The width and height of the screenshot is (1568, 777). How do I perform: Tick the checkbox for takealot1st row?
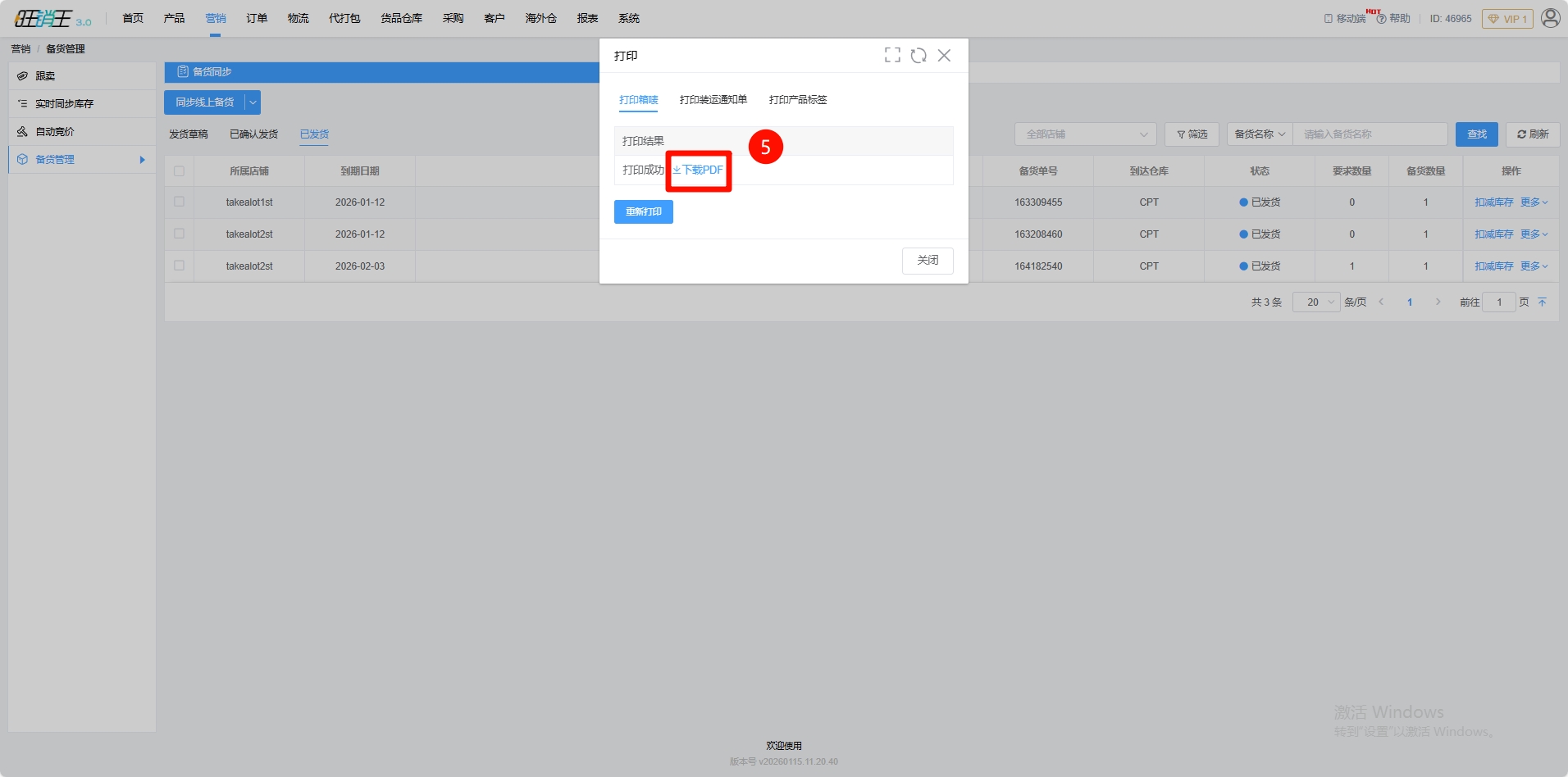coord(179,202)
